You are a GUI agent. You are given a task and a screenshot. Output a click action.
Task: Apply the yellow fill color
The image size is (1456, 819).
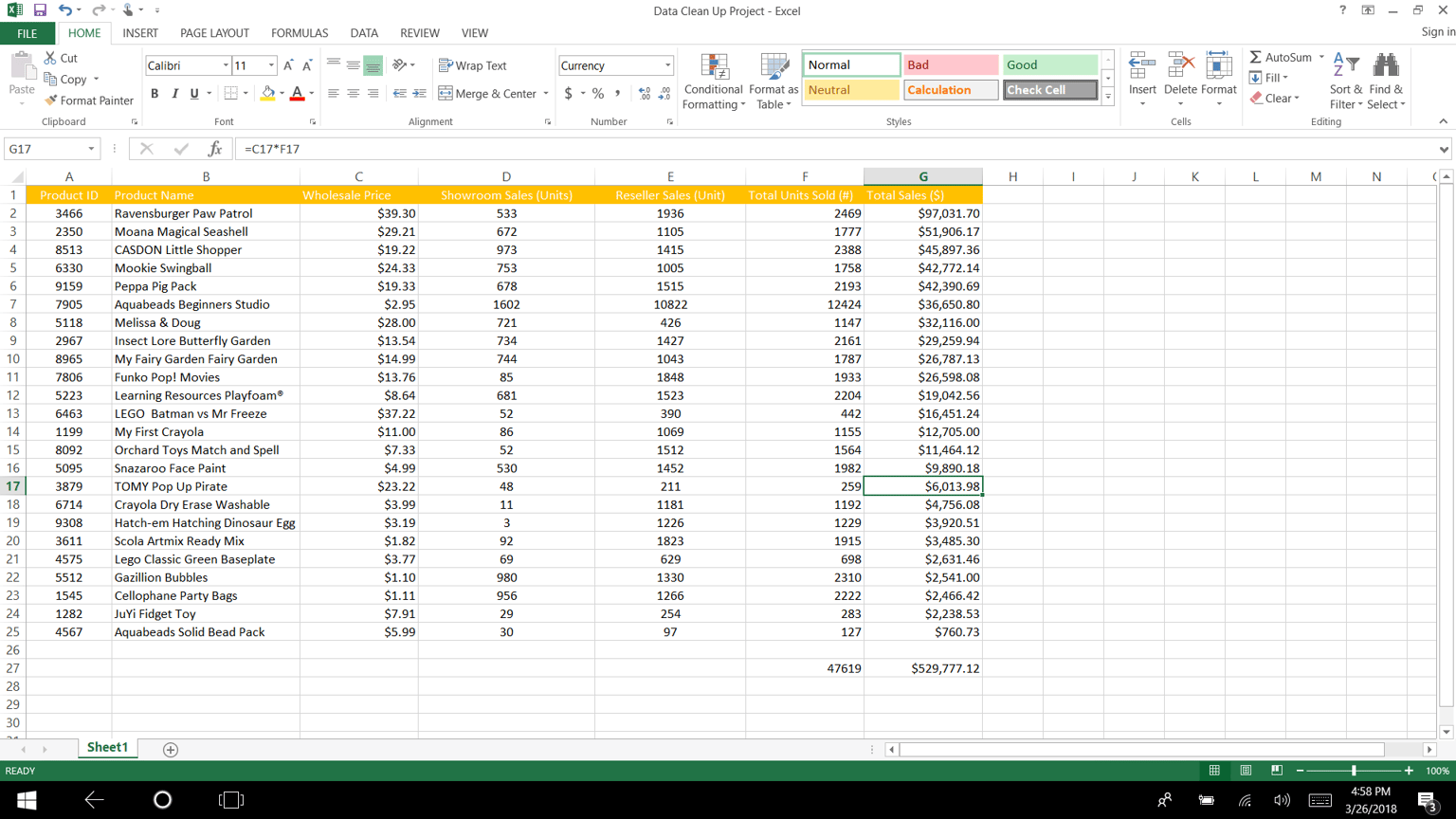click(x=267, y=94)
